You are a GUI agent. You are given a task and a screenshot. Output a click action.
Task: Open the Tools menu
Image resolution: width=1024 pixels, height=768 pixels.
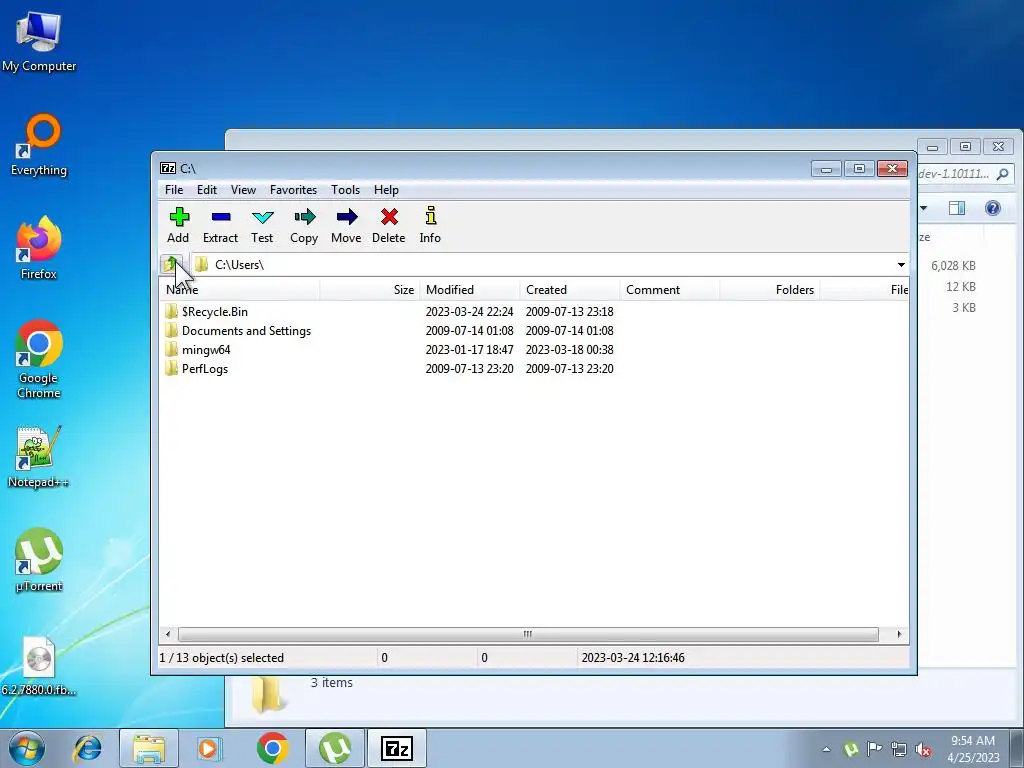(345, 190)
